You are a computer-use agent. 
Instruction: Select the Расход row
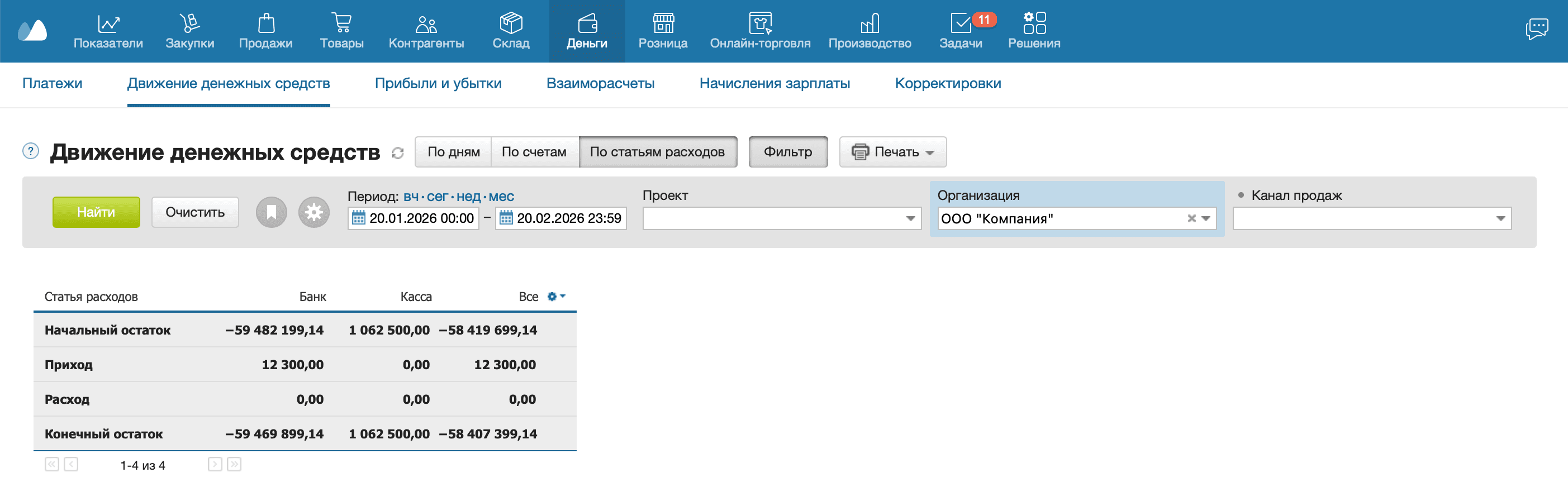305,399
